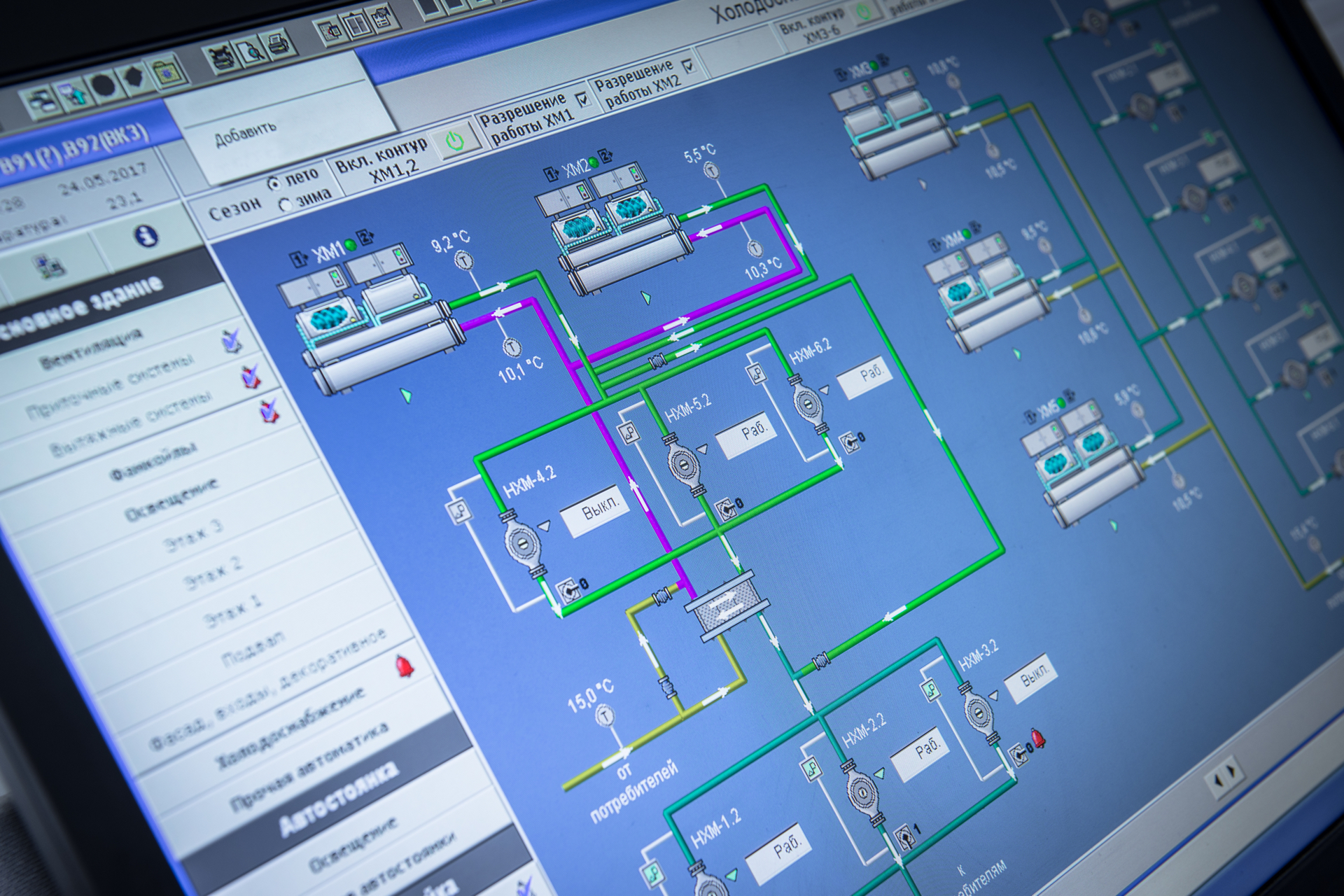1344x896 pixels.
Task: Expand the triangle marker below ХМ1 chiller
Action: click(406, 396)
